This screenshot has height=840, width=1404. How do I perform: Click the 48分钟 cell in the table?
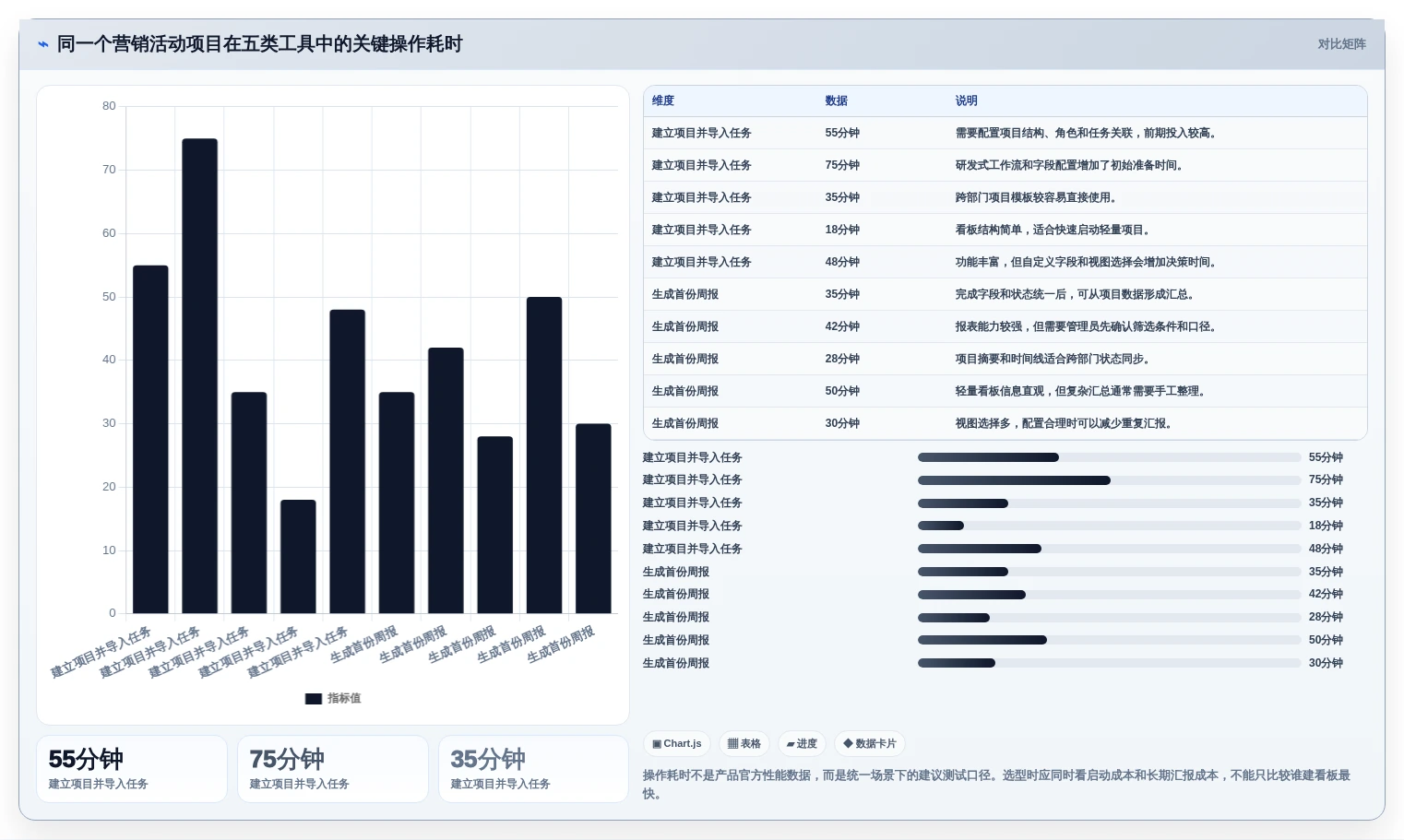coord(842,263)
